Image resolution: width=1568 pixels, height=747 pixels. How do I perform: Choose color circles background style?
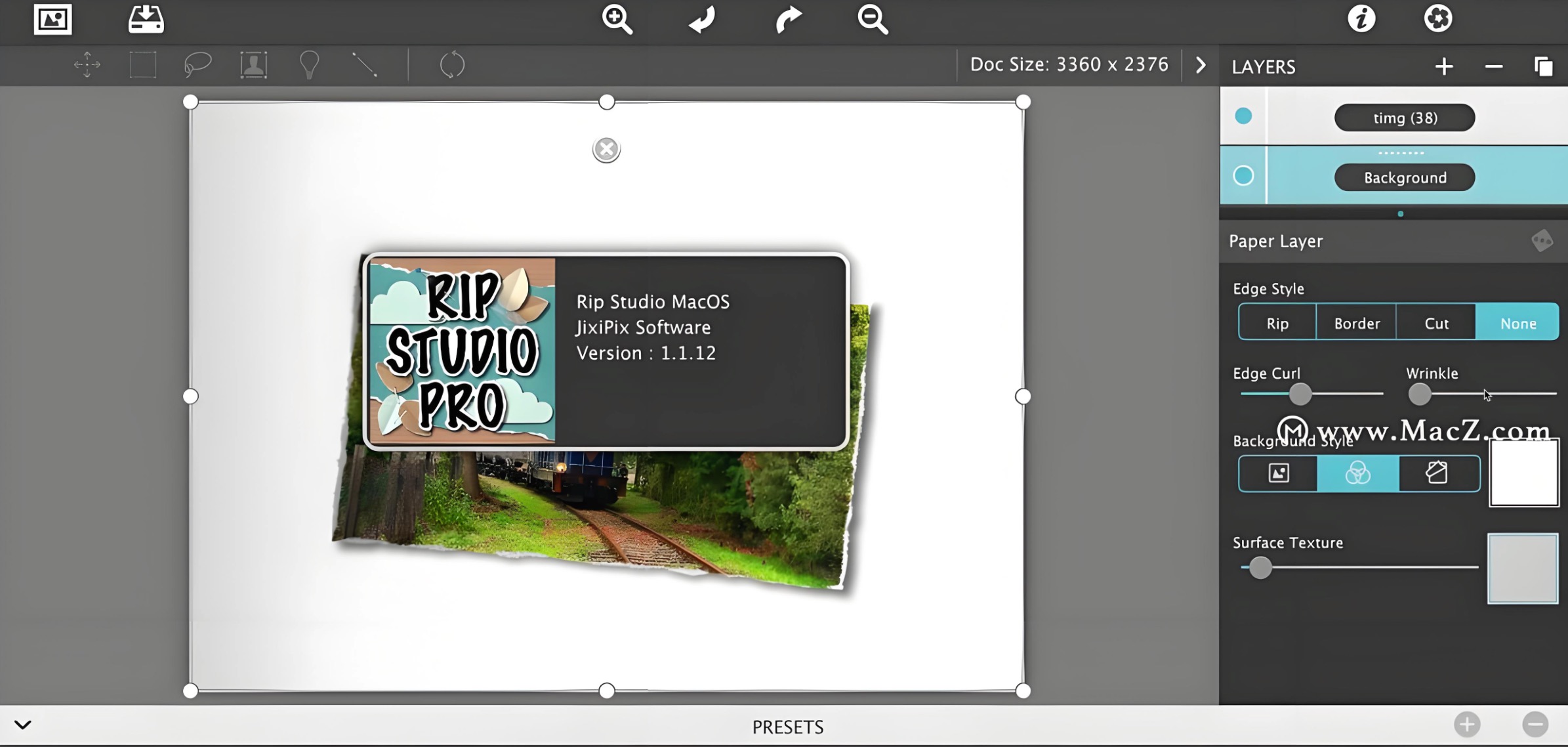1357,473
